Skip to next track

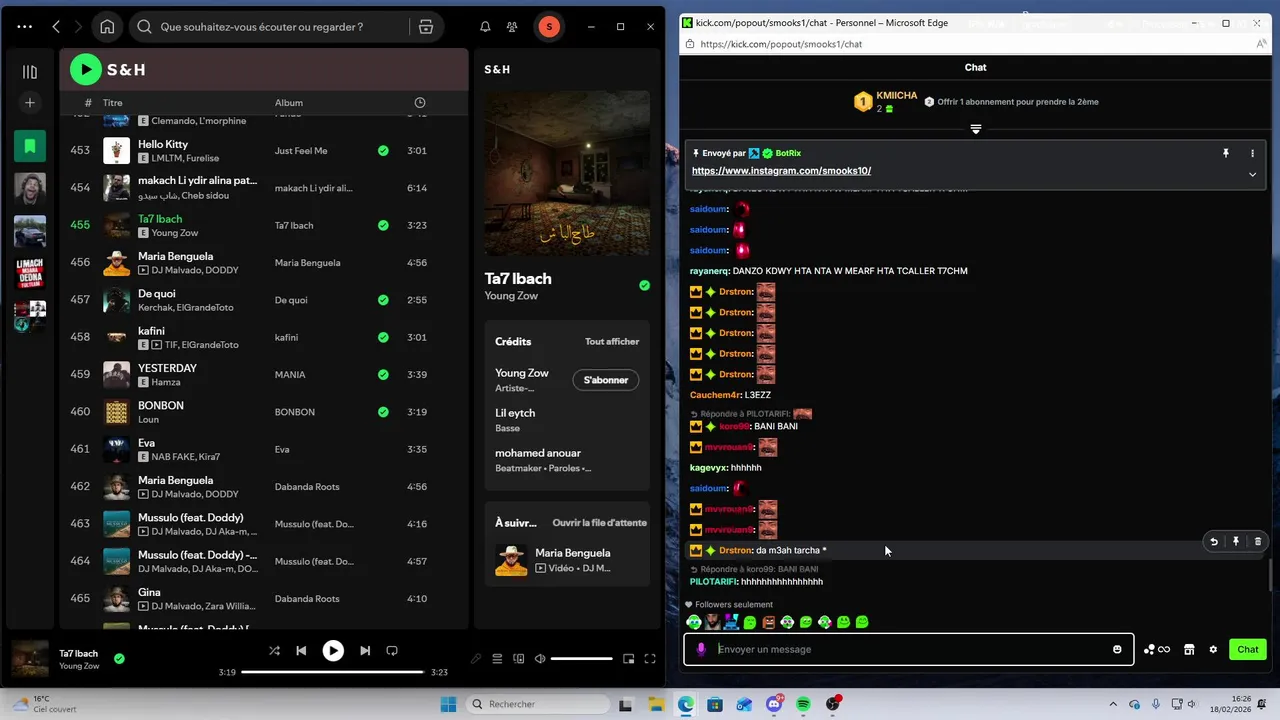(x=365, y=650)
